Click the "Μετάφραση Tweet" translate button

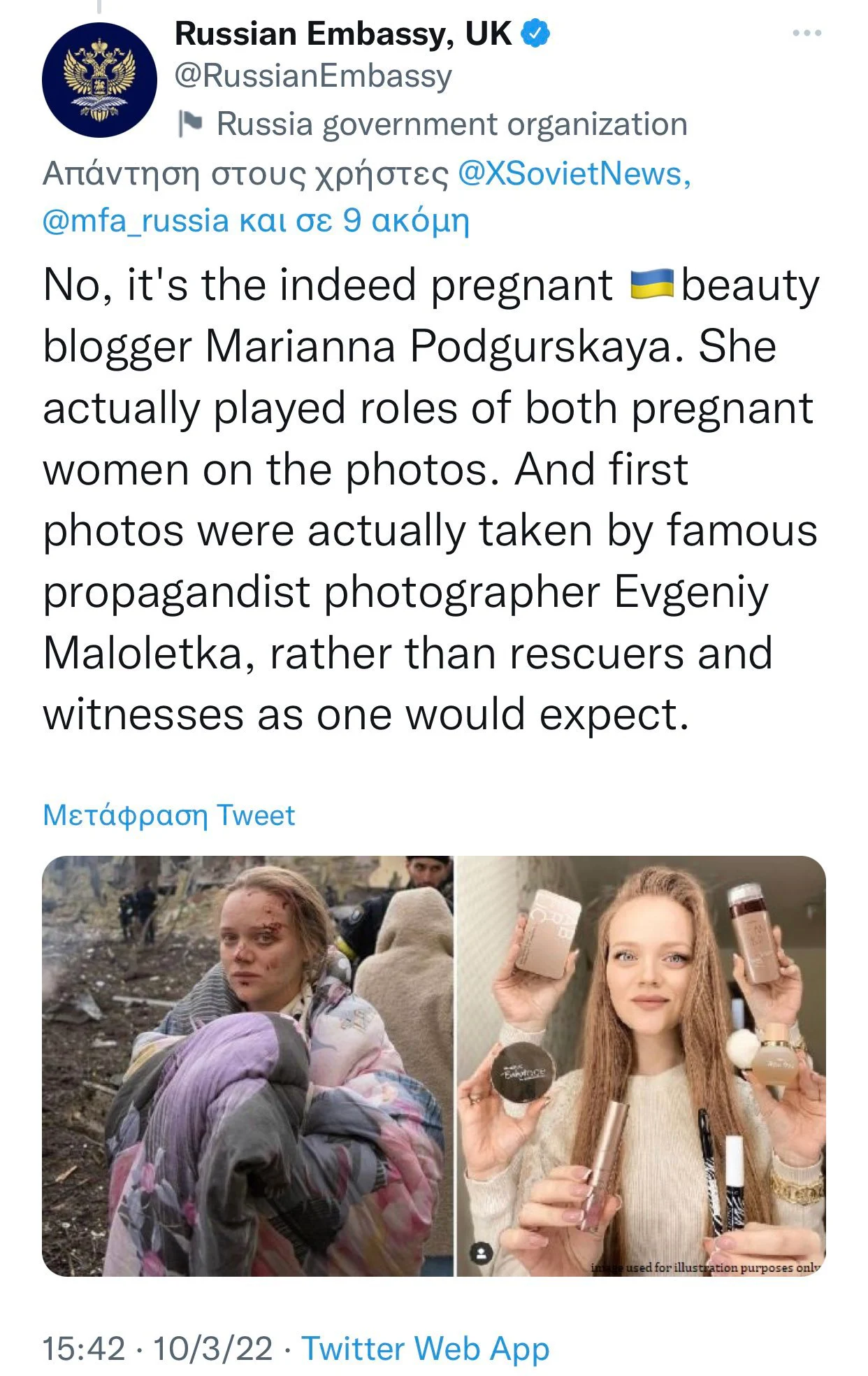click(168, 815)
